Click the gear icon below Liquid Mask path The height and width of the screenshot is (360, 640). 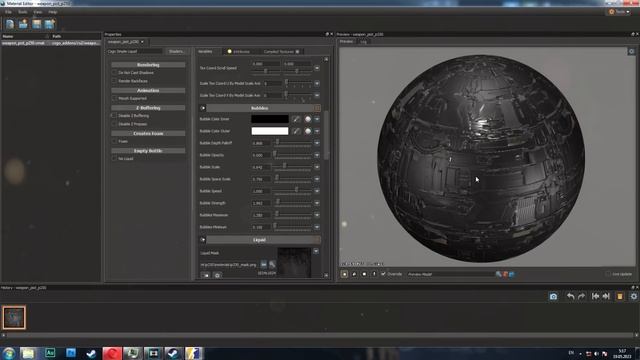coord(217,276)
